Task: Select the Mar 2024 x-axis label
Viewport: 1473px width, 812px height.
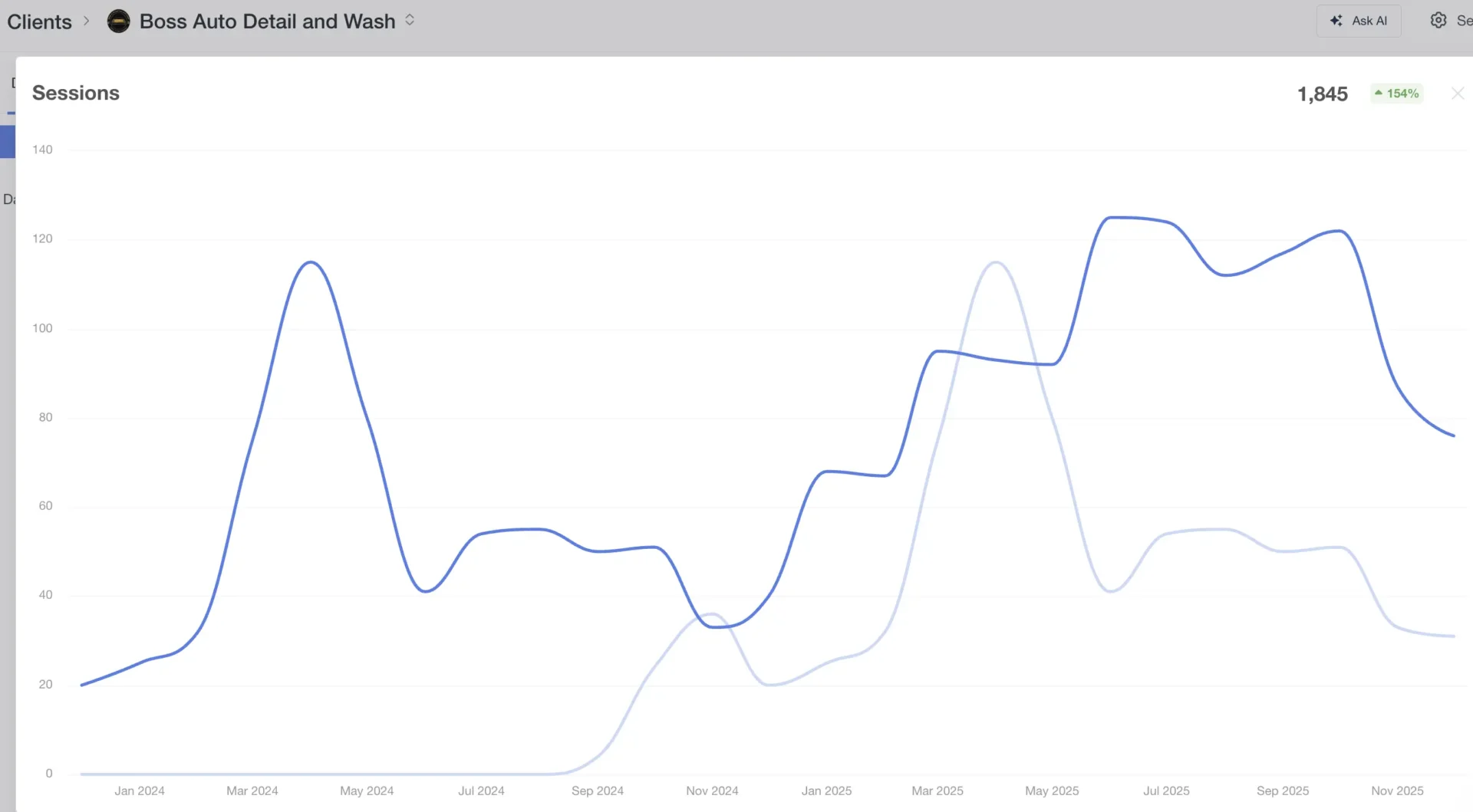Action: click(x=252, y=791)
